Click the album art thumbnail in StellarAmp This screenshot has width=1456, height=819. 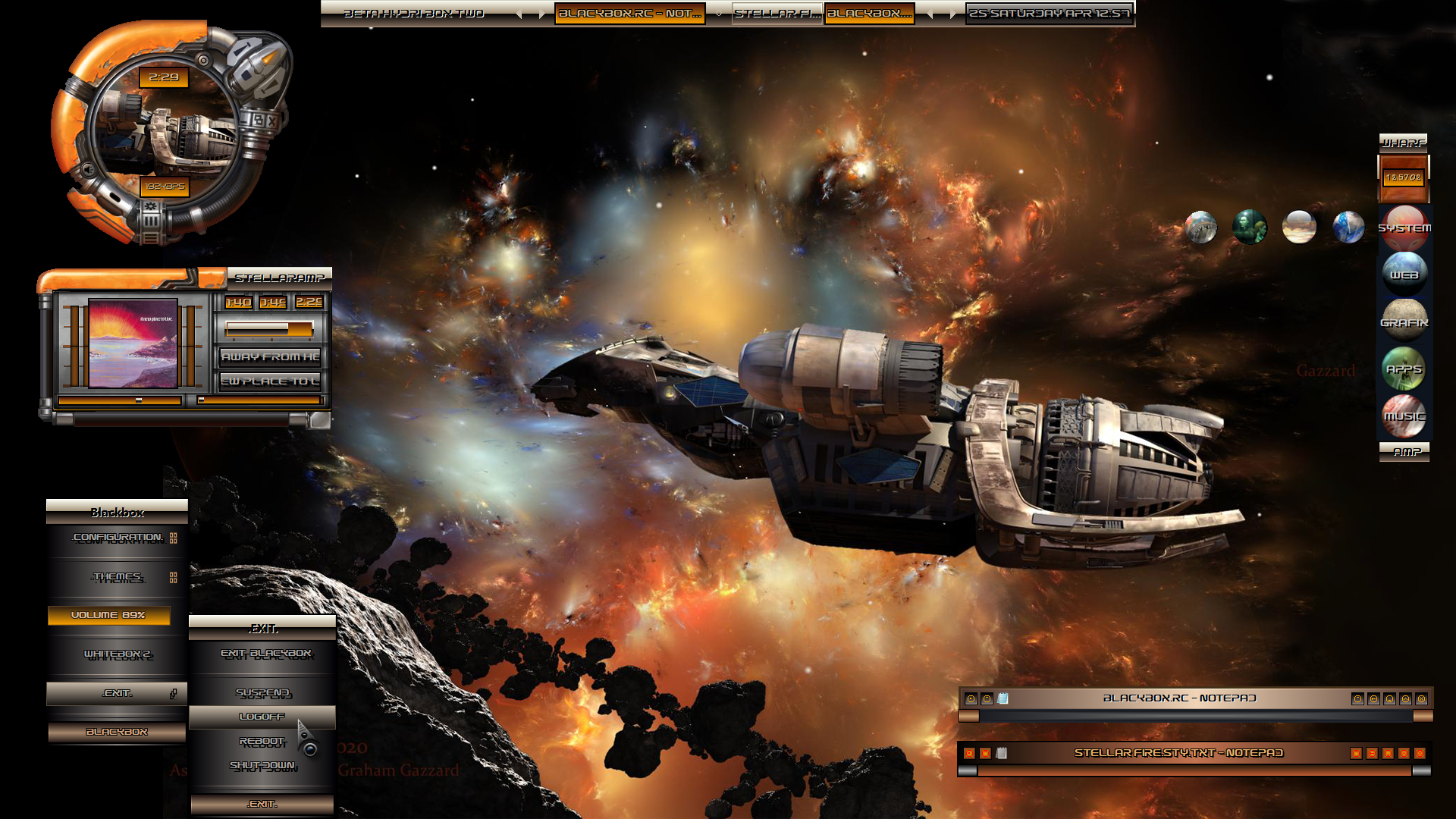133,343
